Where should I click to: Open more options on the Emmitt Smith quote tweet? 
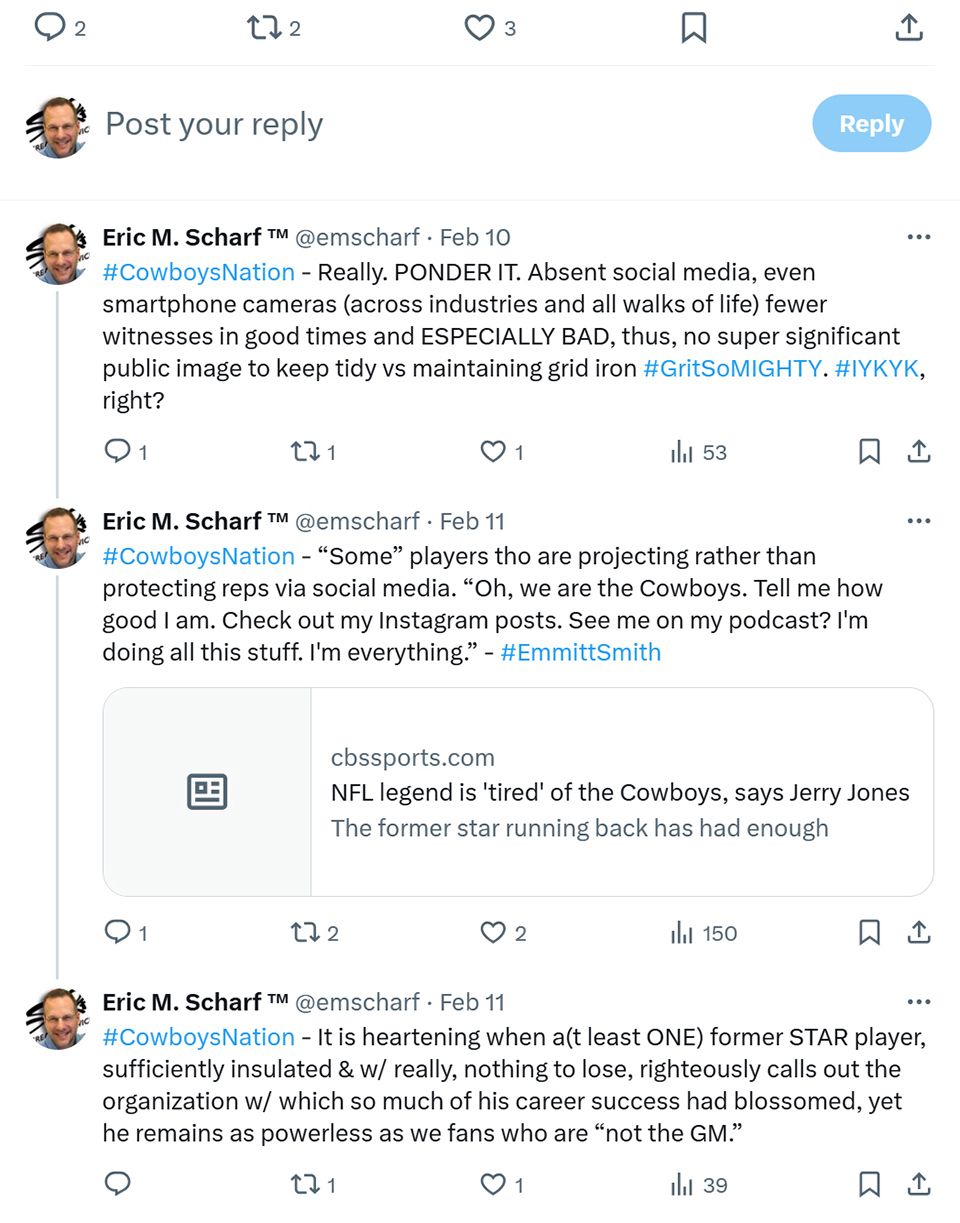918,521
